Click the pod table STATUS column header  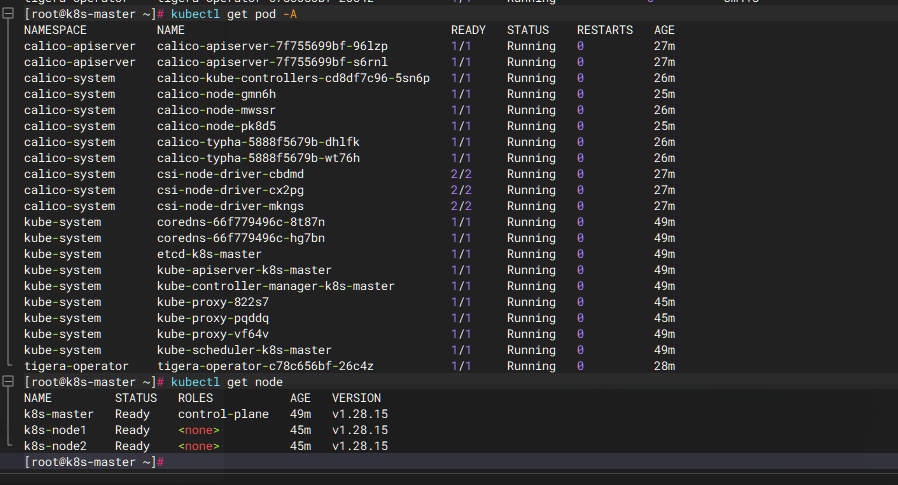pyautogui.click(x=527, y=30)
